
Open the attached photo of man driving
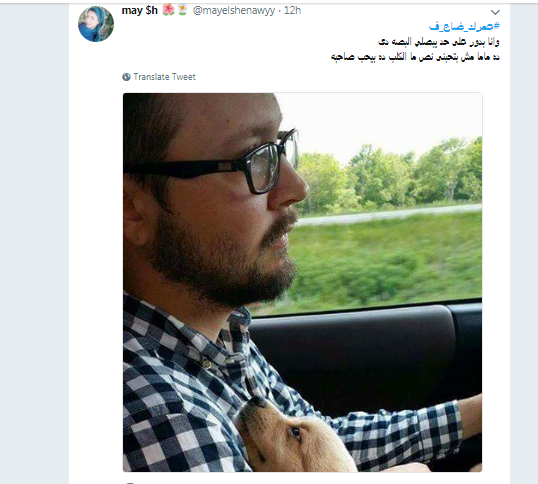click(x=302, y=282)
